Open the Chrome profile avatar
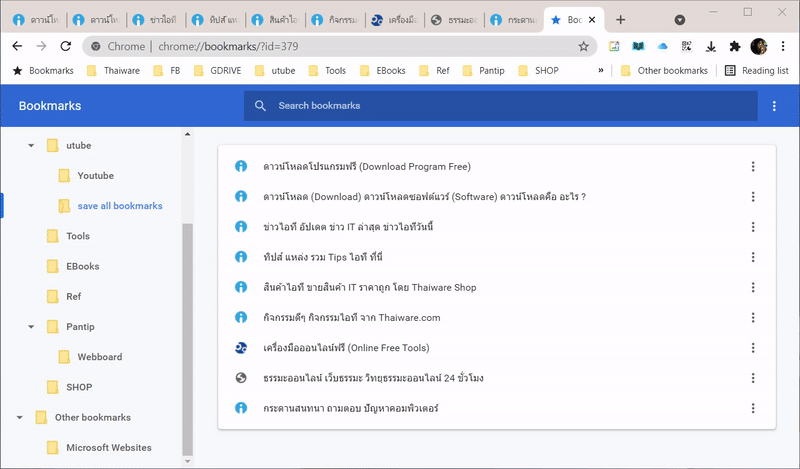The height and width of the screenshot is (469, 800). coord(759,46)
